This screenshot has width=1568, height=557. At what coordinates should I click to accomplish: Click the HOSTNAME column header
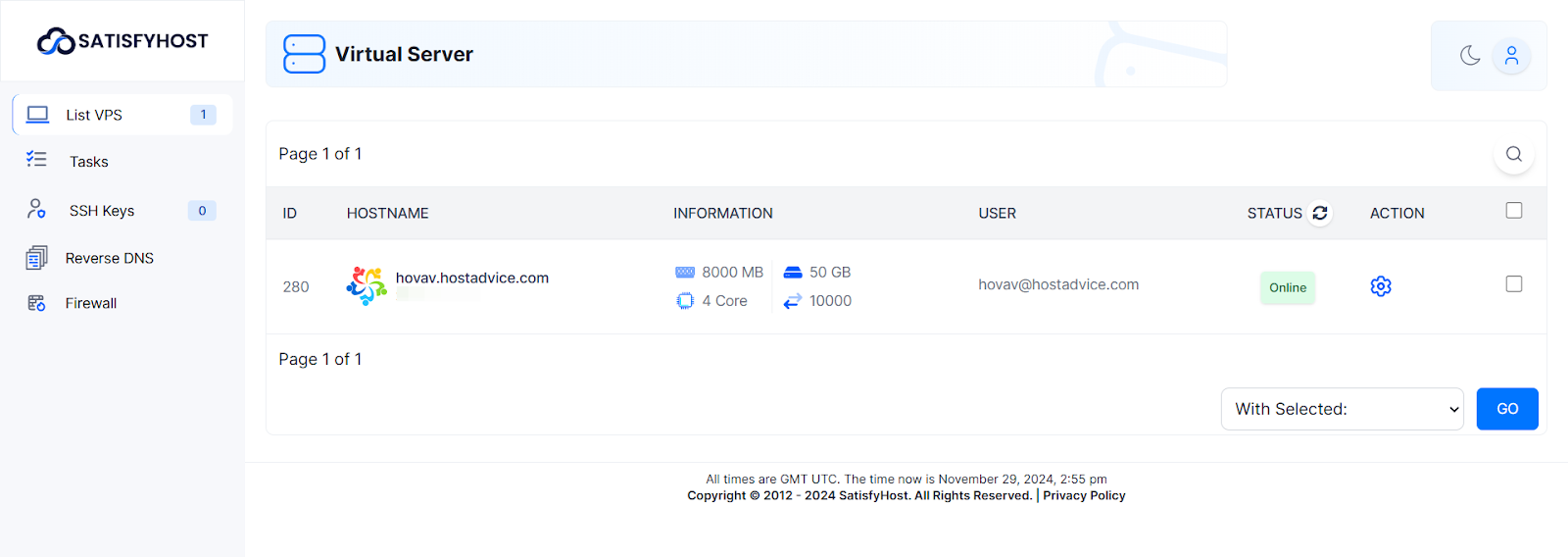click(387, 213)
